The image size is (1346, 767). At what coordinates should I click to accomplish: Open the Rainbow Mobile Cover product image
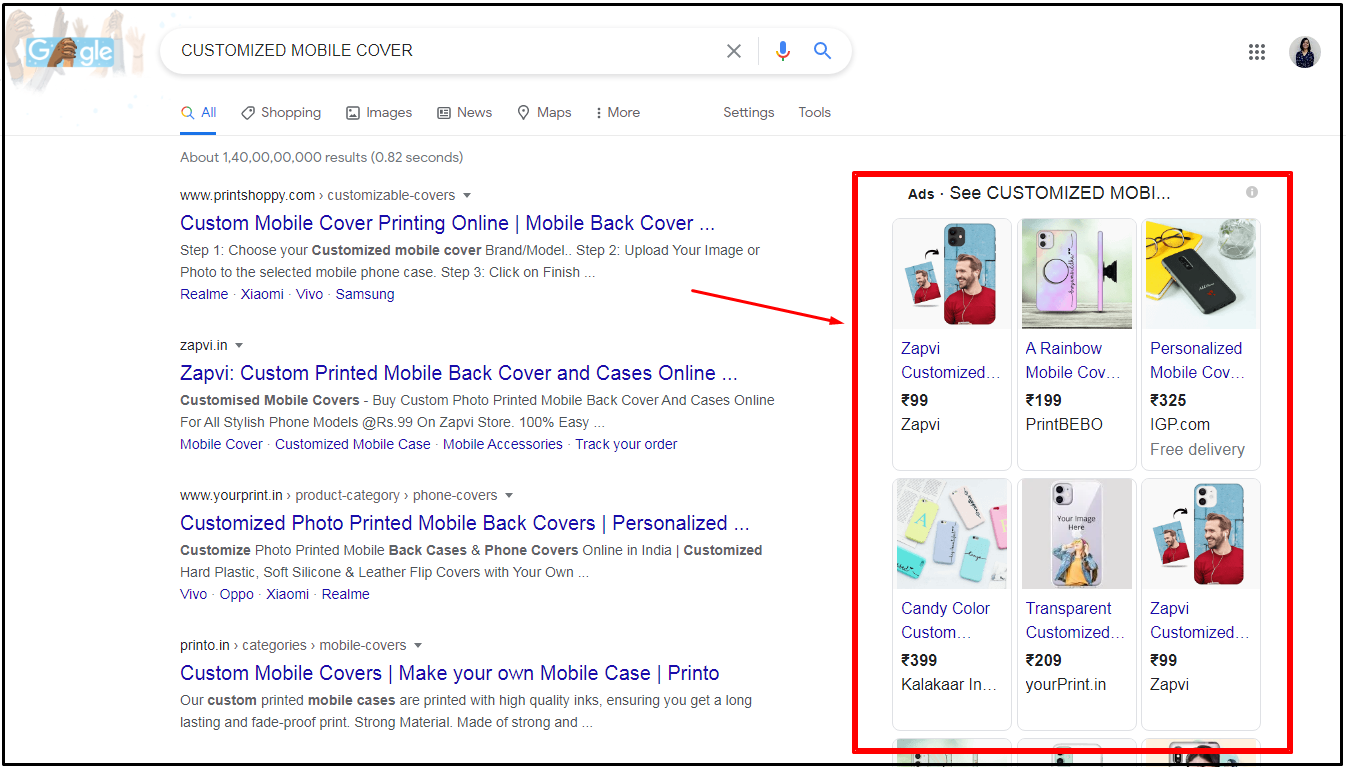pos(1077,274)
